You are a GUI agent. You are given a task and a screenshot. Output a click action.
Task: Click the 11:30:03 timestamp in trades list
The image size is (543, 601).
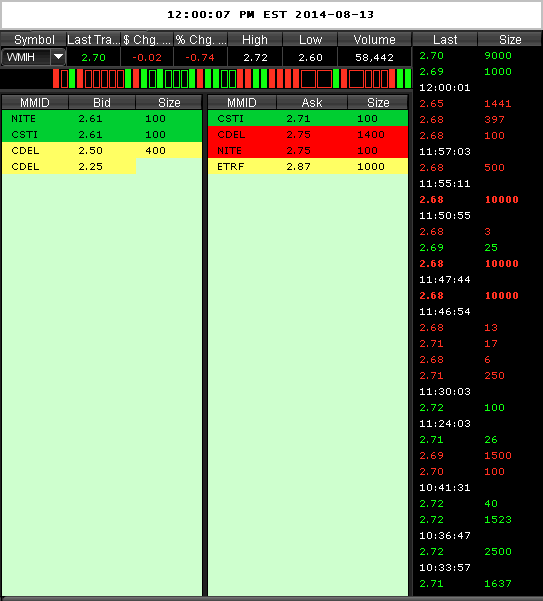[445, 391]
